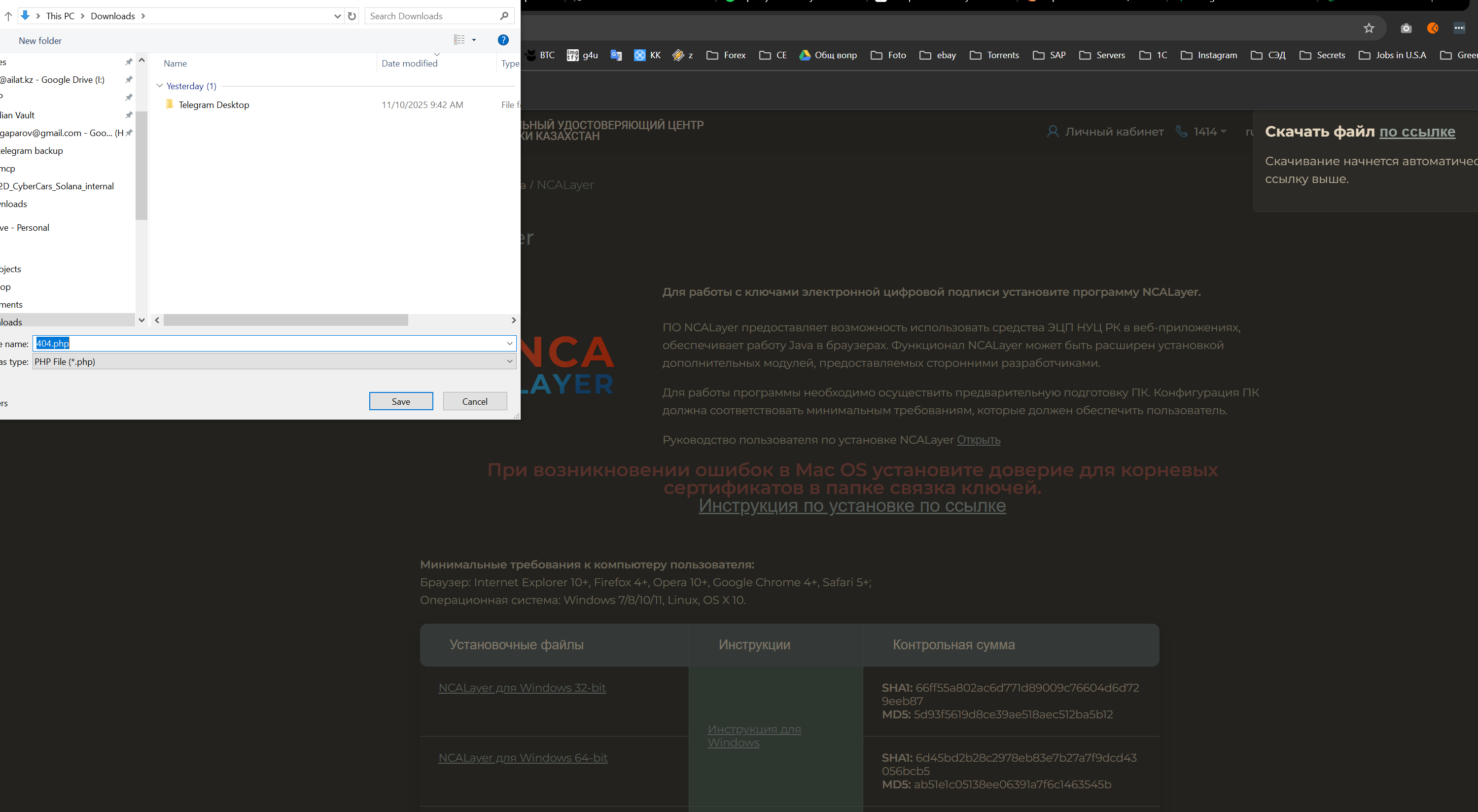Open the file name history dropdown arrow
The image size is (1478, 812).
pyautogui.click(x=509, y=343)
